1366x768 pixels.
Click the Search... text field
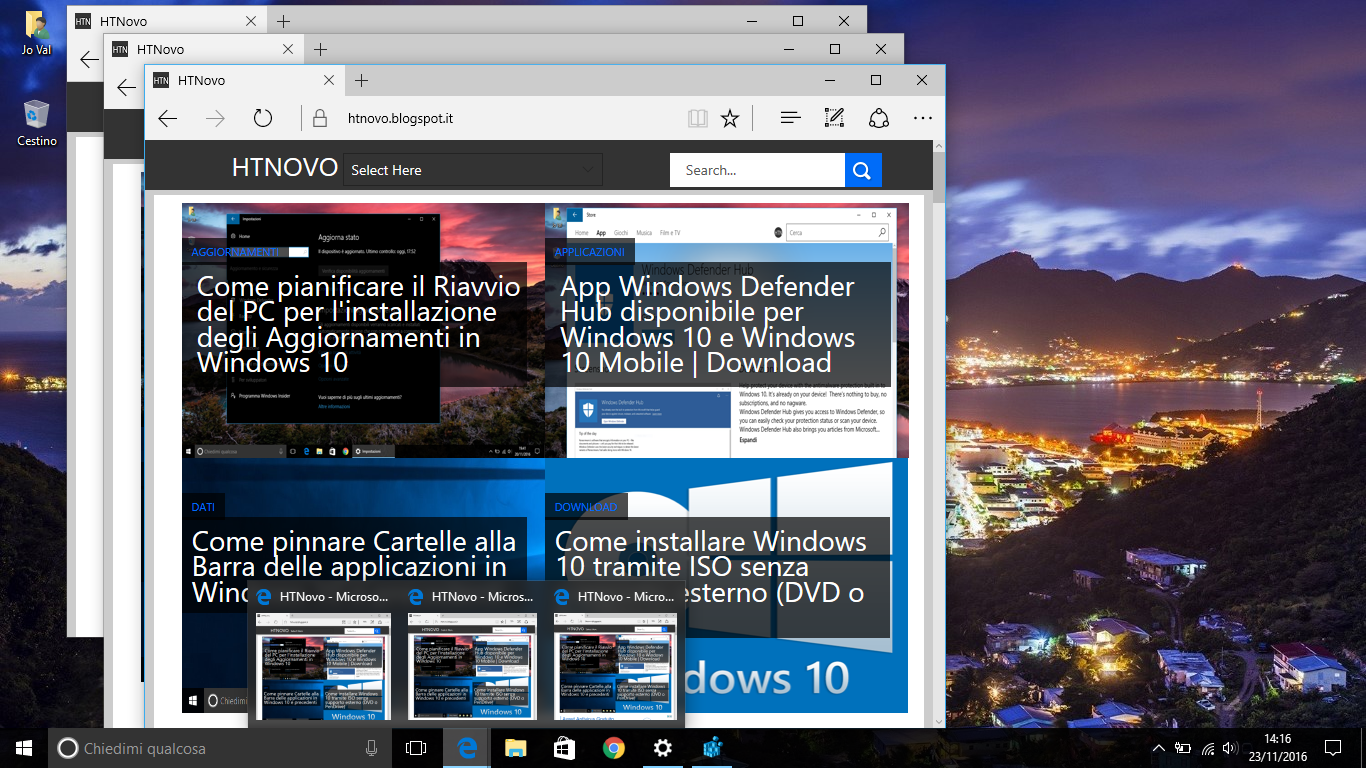coord(757,170)
